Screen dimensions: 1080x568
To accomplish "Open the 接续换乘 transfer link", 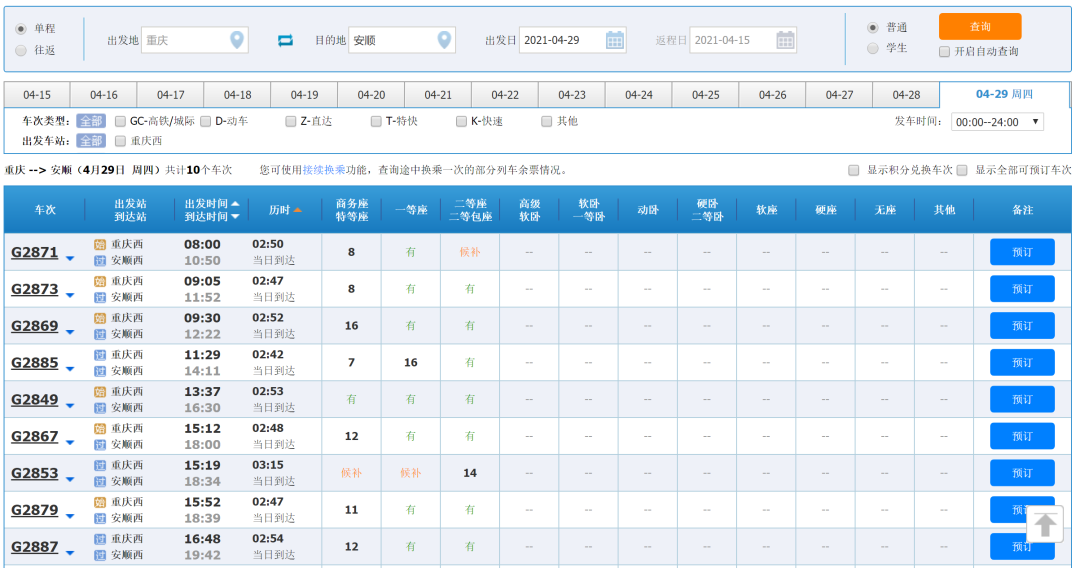I will pyautogui.click(x=324, y=170).
